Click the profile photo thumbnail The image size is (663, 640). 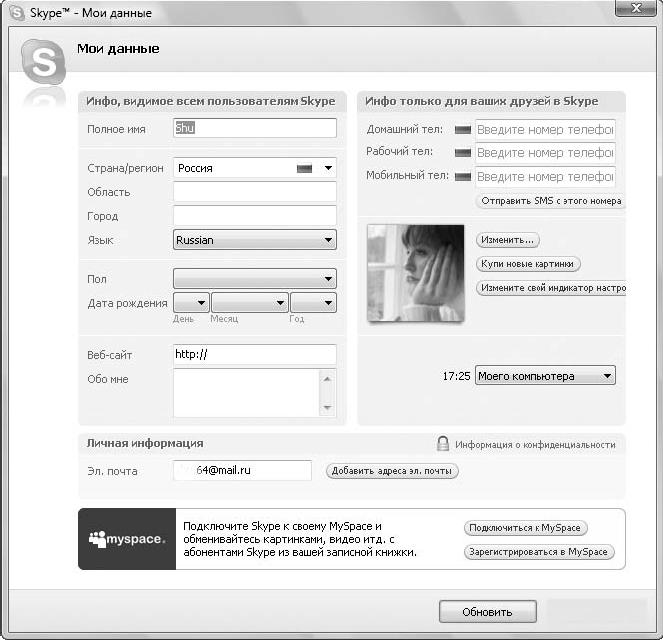pos(415,273)
